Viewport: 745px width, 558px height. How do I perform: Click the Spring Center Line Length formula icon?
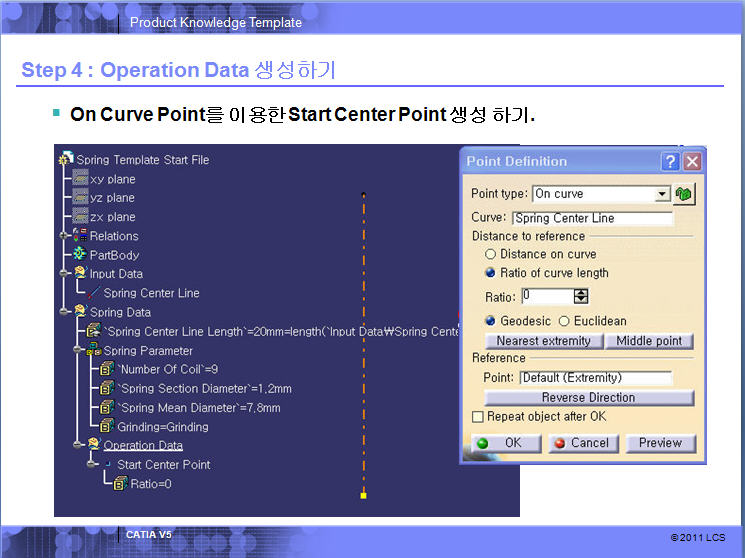pos(94,330)
